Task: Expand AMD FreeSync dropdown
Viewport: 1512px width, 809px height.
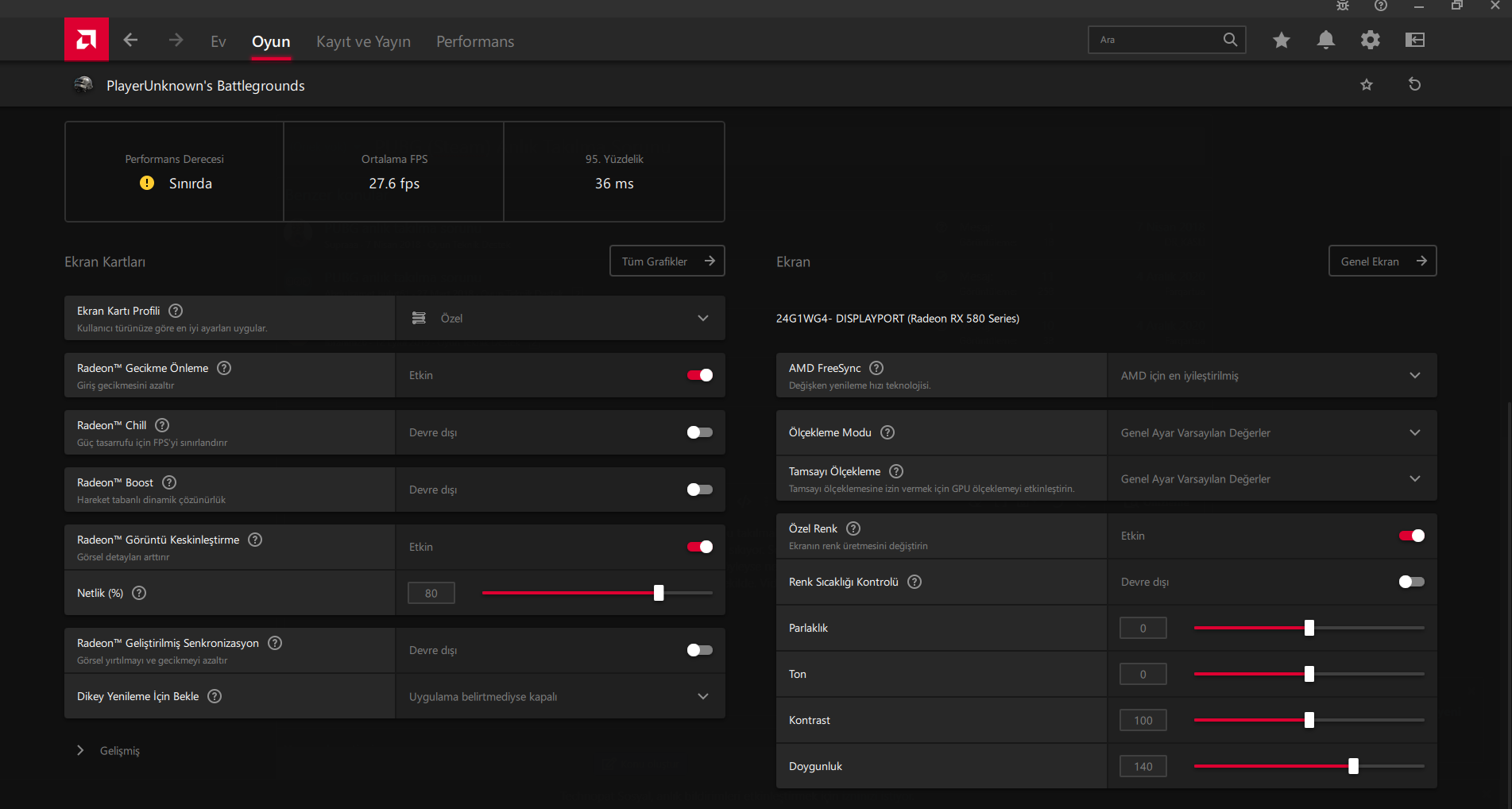Action: coord(1271,375)
